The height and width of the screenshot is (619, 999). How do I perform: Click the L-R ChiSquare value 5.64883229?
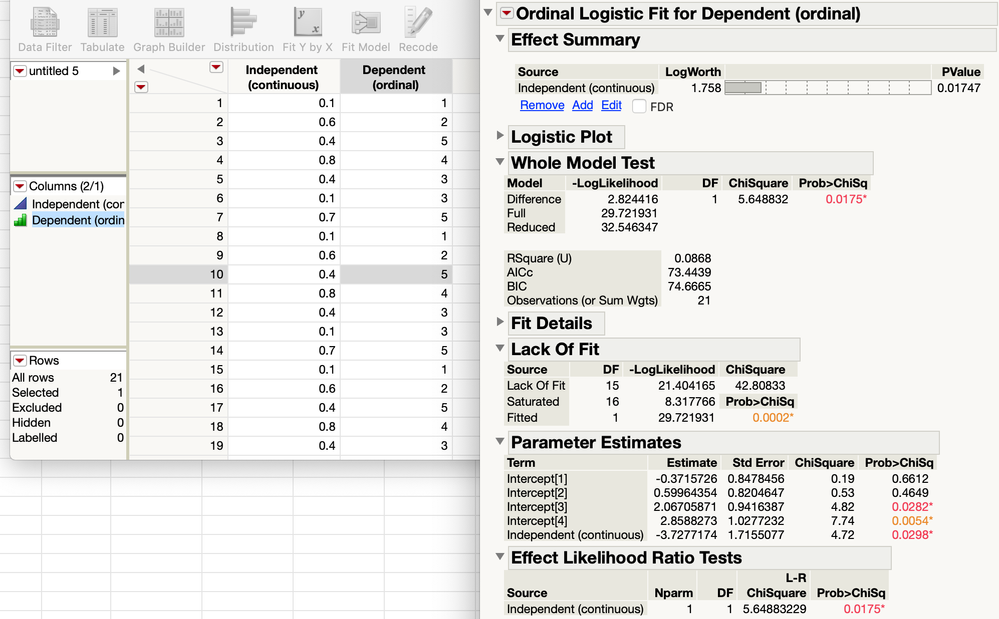click(774, 609)
